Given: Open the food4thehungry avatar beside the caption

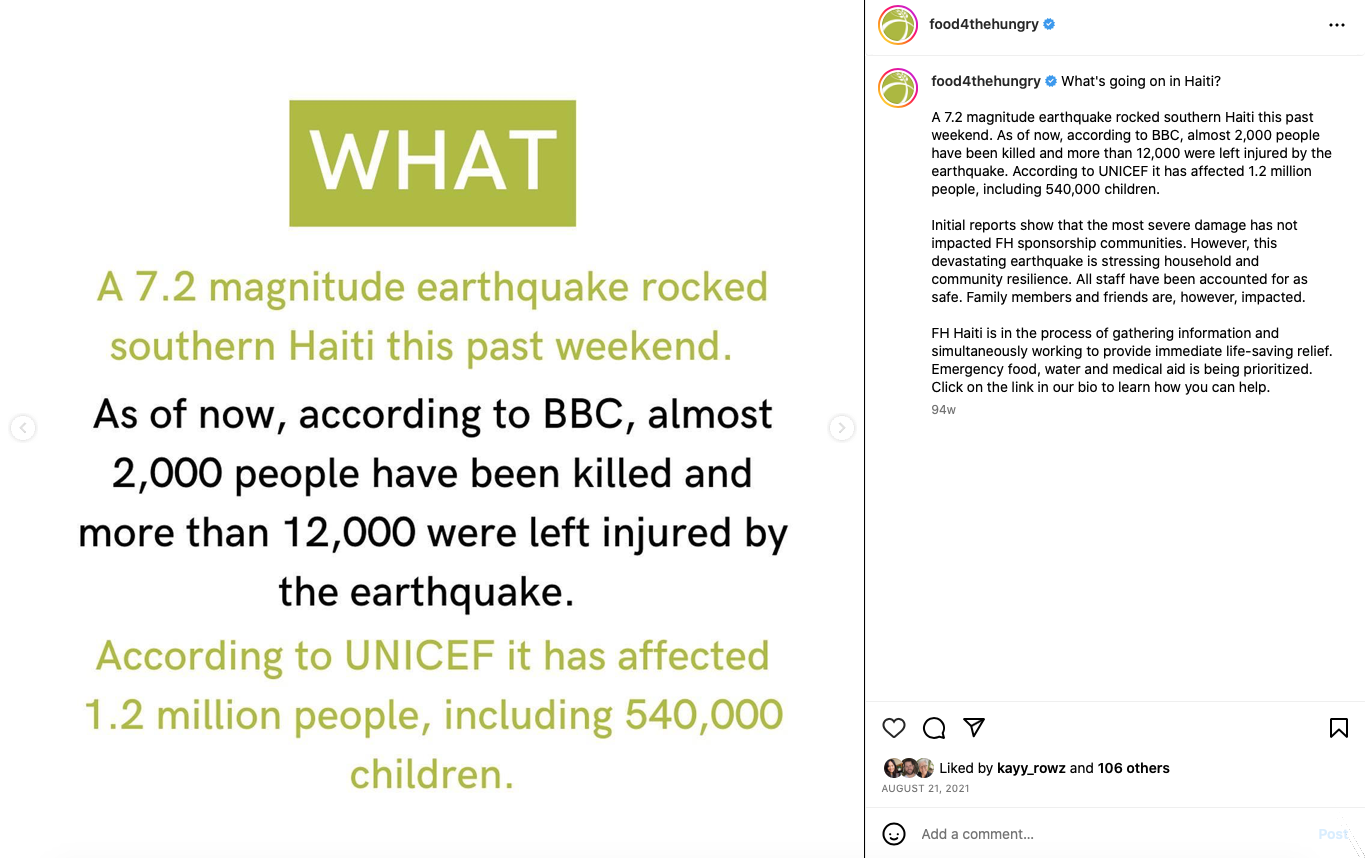Looking at the screenshot, I should point(898,88).
